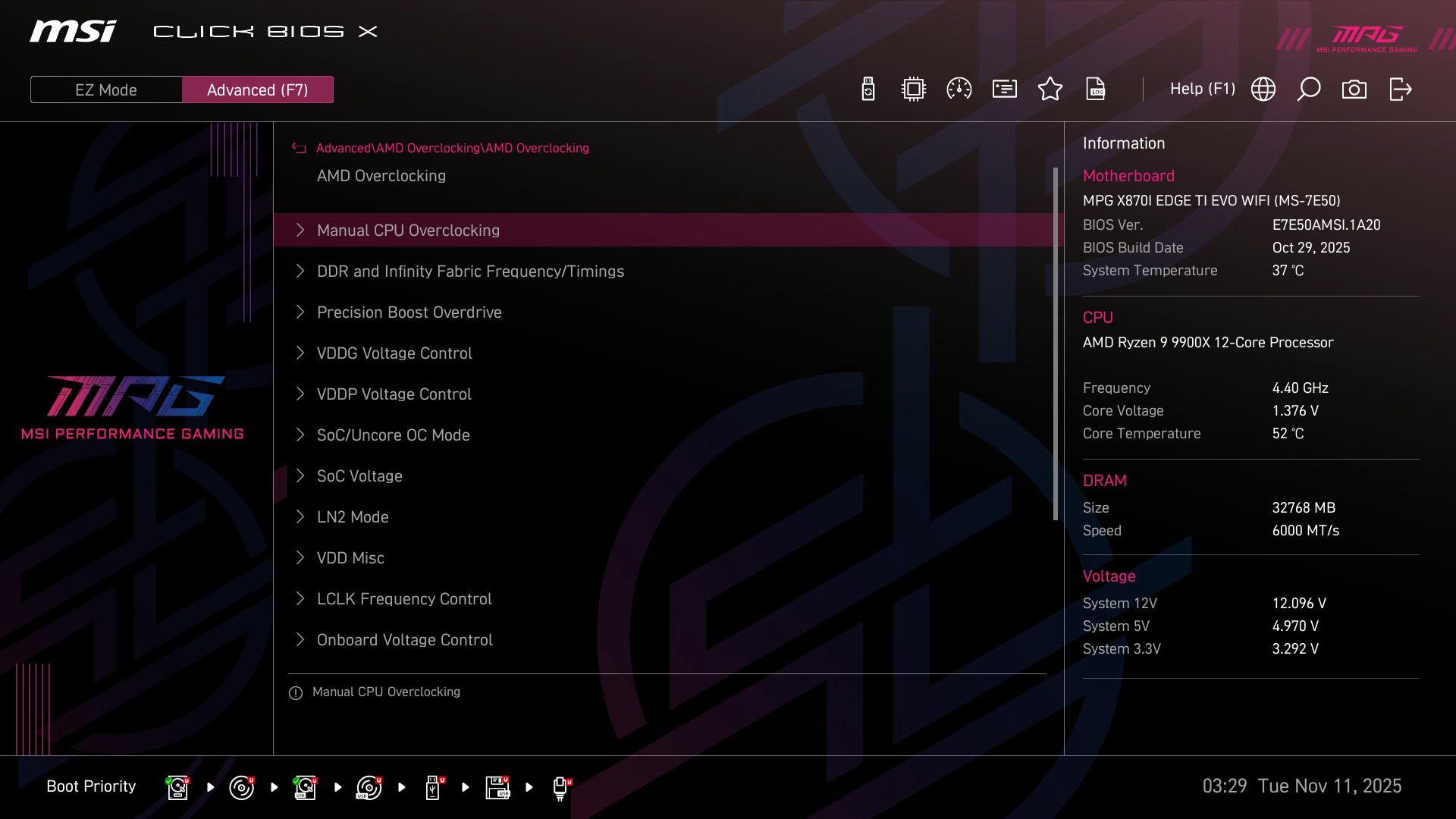This screenshot has width=1456, height=819.
Task: Take a screenshot using the camera icon
Action: (x=1354, y=89)
